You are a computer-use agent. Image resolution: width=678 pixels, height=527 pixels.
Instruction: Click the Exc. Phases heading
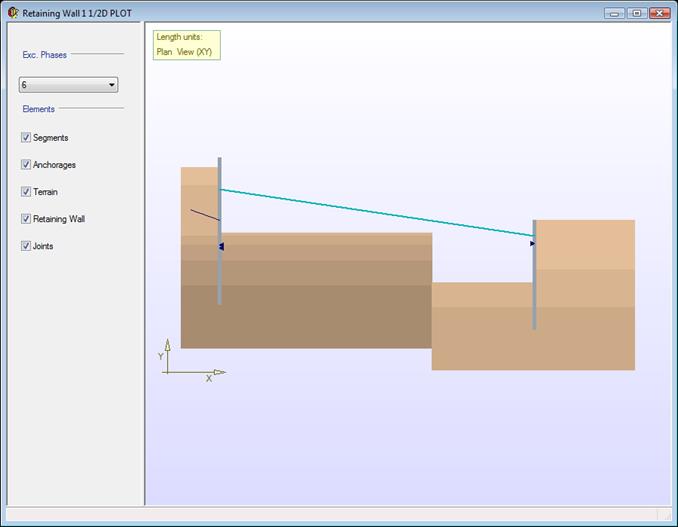45,55
